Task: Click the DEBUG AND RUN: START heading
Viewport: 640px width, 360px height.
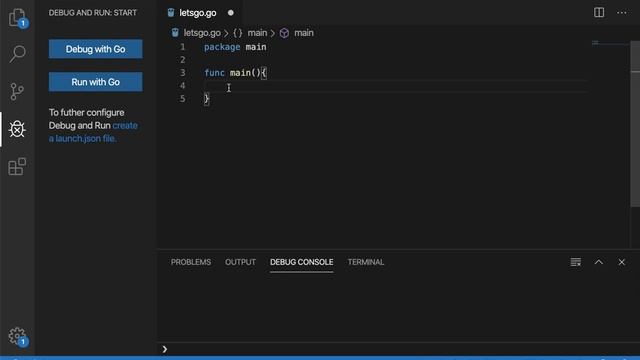Action: tap(93, 13)
